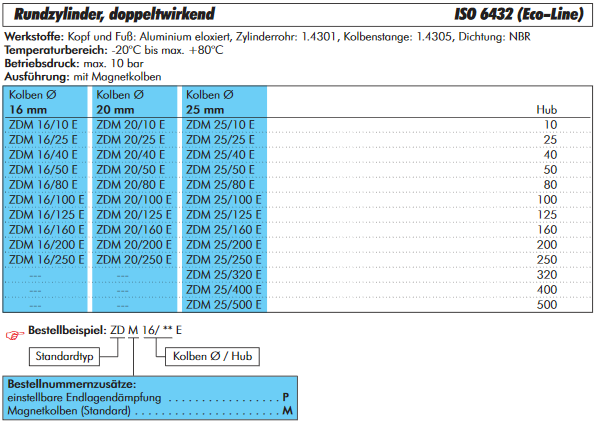
Task: Click the ZDM 20/50 E entry
Action: (x=129, y=170)
